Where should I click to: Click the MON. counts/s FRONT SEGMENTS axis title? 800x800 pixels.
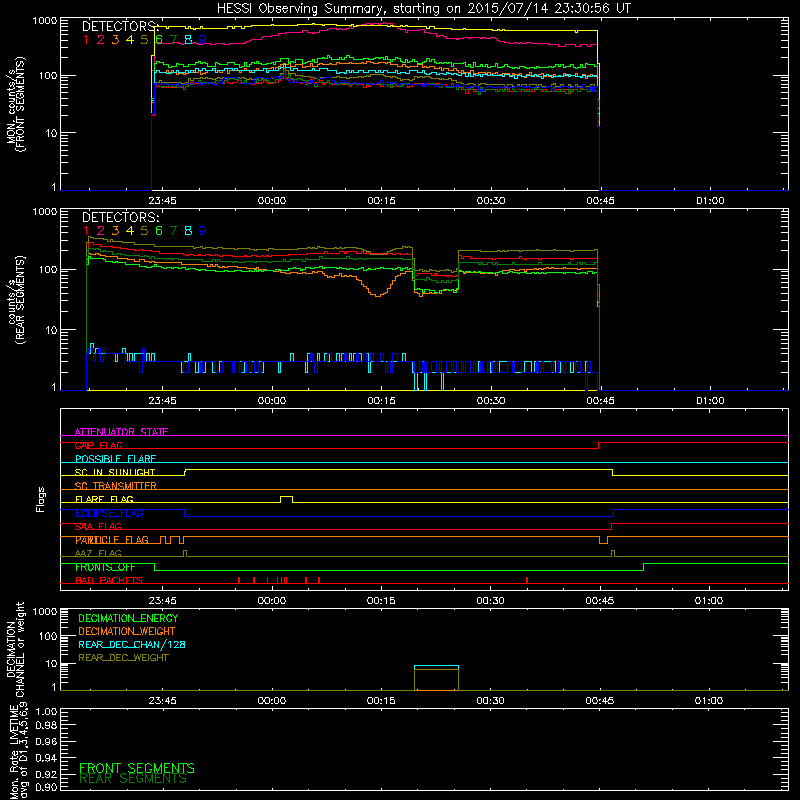(16, 104)
